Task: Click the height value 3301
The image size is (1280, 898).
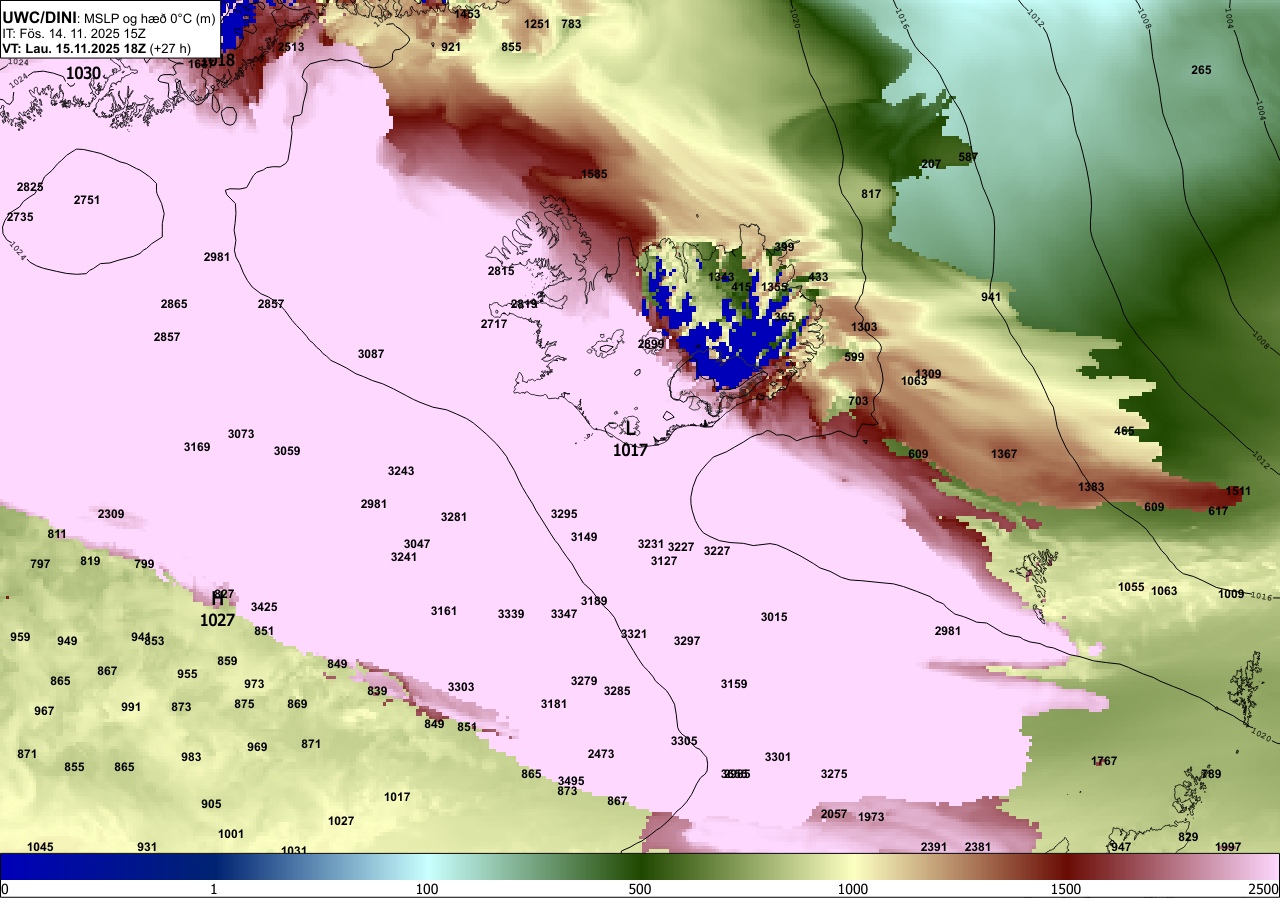Action: click(x=778, y=757)
